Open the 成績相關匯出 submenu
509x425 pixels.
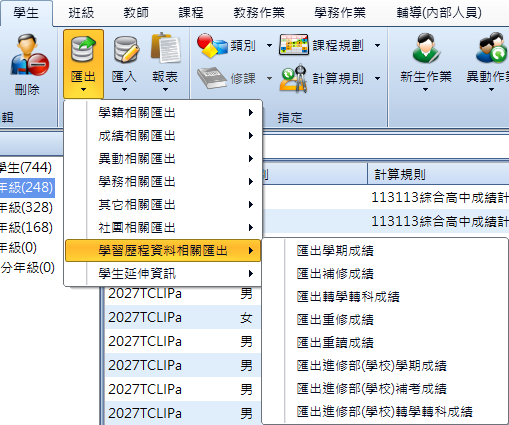[163, 136]
